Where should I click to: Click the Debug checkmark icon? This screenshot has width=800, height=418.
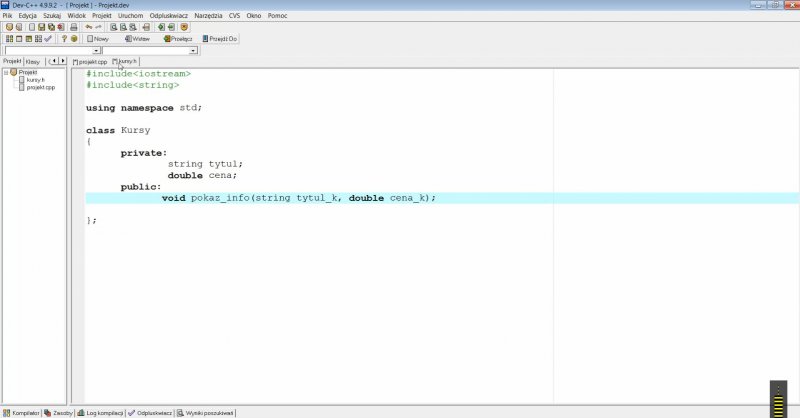(48, 39)
